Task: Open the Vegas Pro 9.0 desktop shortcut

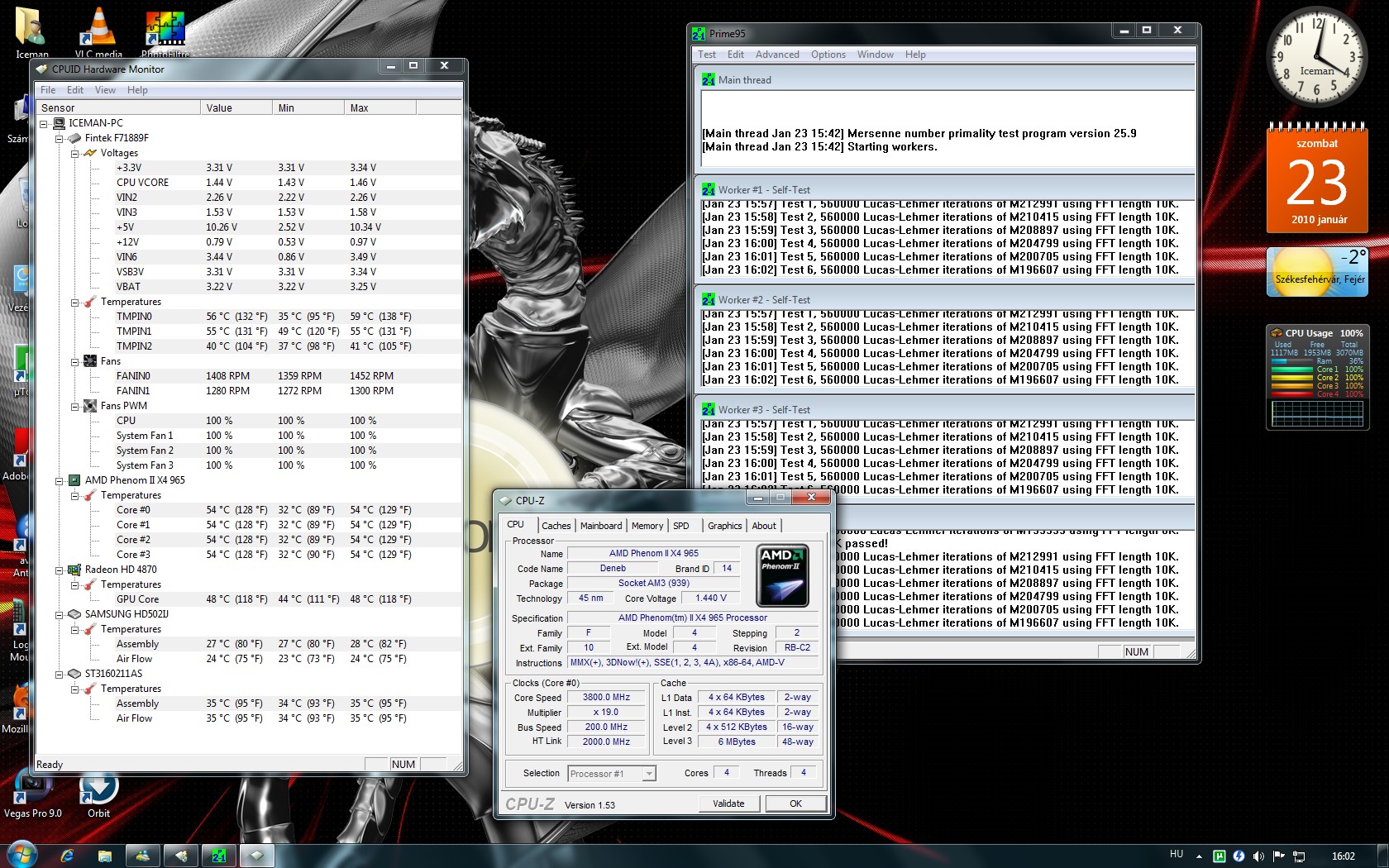Action: point(32,795)
